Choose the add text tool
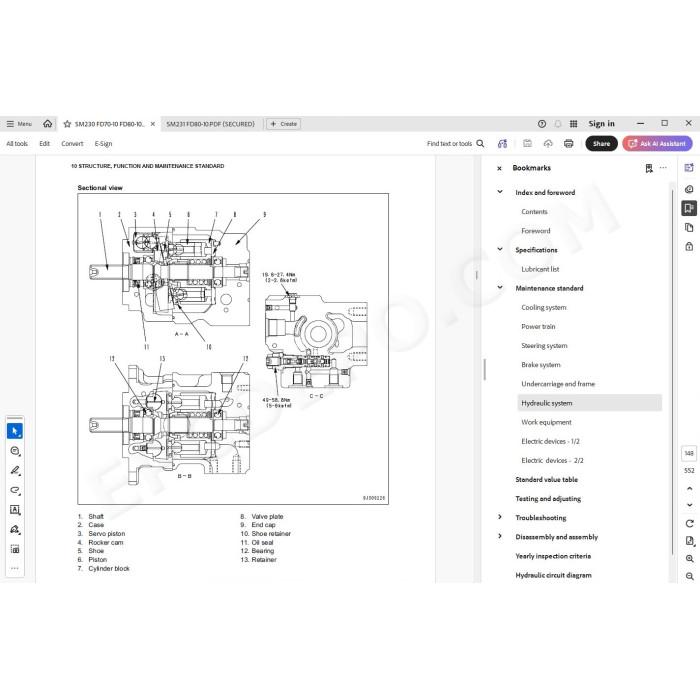 (x=15, y=510)
